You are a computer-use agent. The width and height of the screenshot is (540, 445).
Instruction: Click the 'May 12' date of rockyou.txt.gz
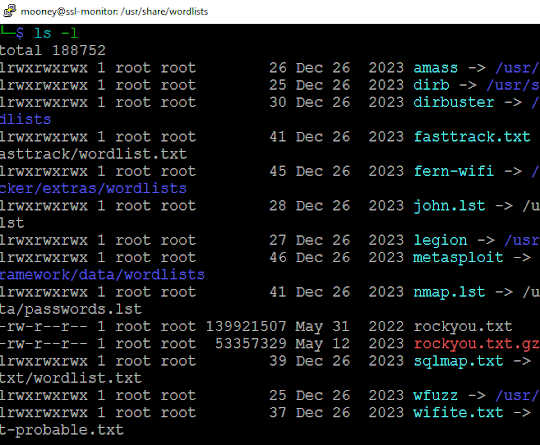tap(322, 344)
